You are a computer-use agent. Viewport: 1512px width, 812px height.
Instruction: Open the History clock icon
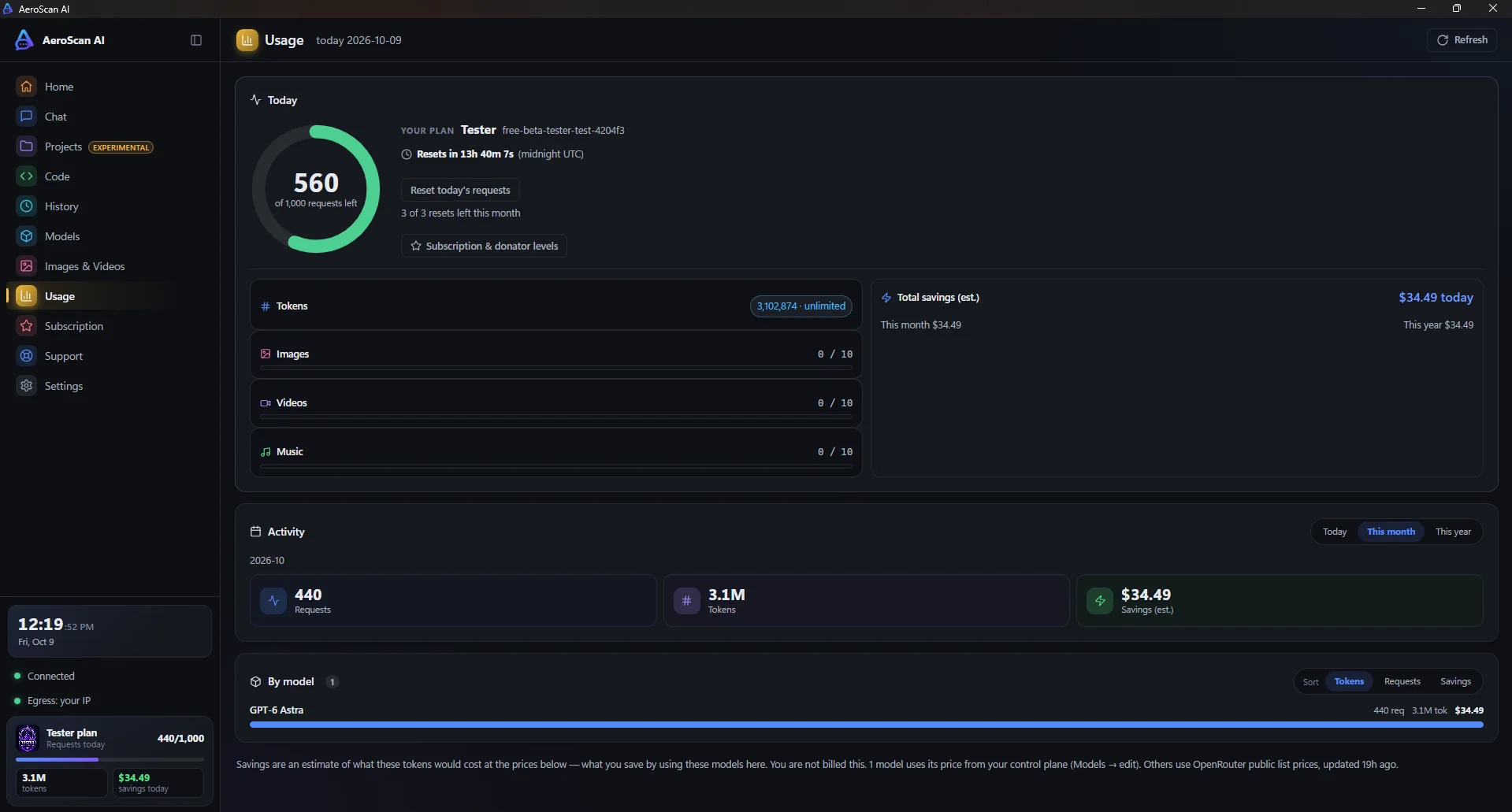27,206
